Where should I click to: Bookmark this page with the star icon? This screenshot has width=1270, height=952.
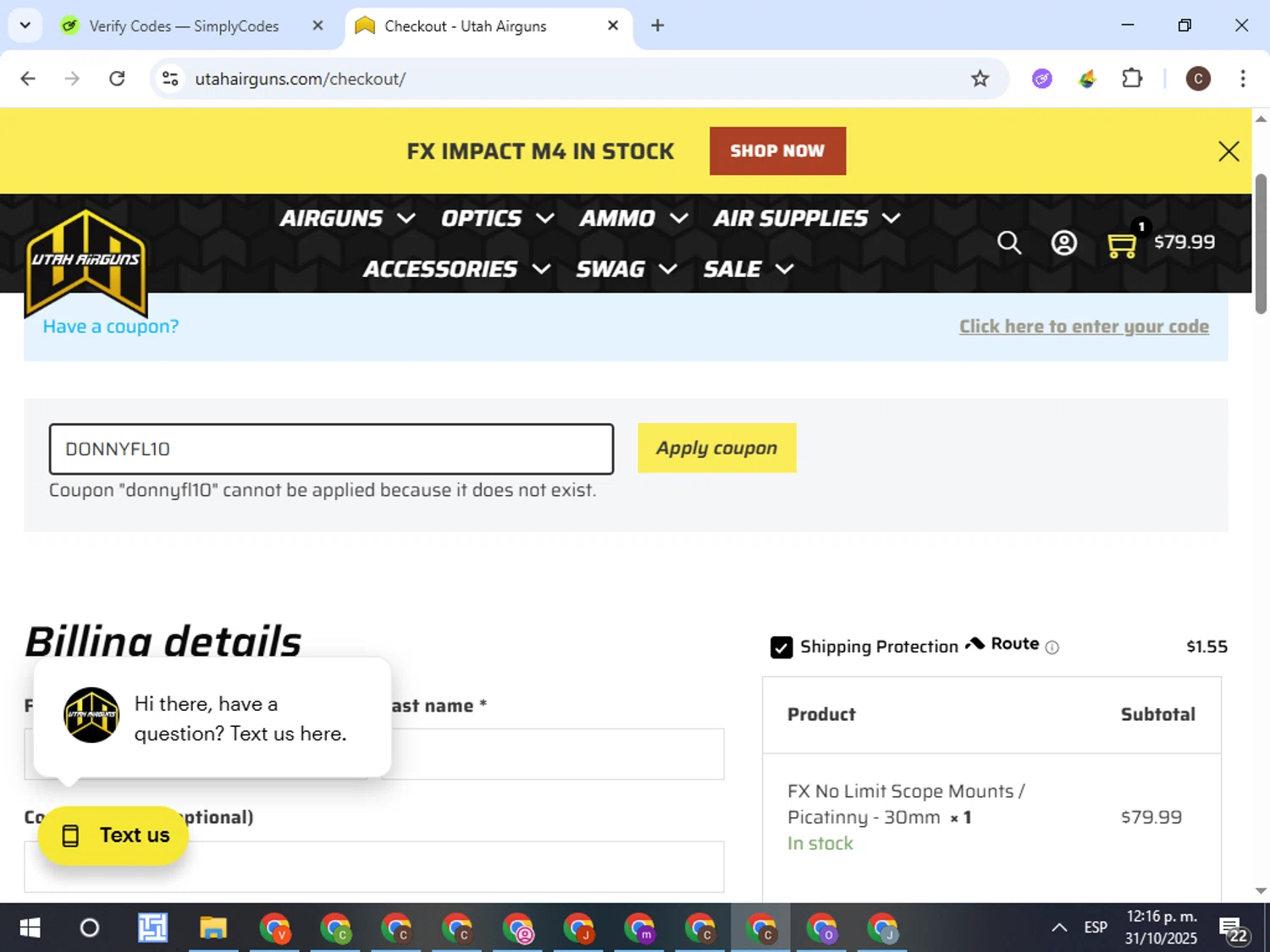(980, 79)
